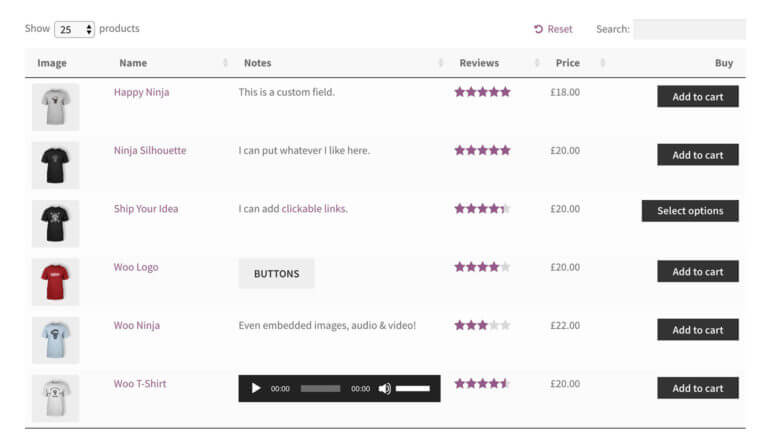Add Happy Ninja to cart
The height and width of the screenshot is (436, 770).
(x=698, y=96)
